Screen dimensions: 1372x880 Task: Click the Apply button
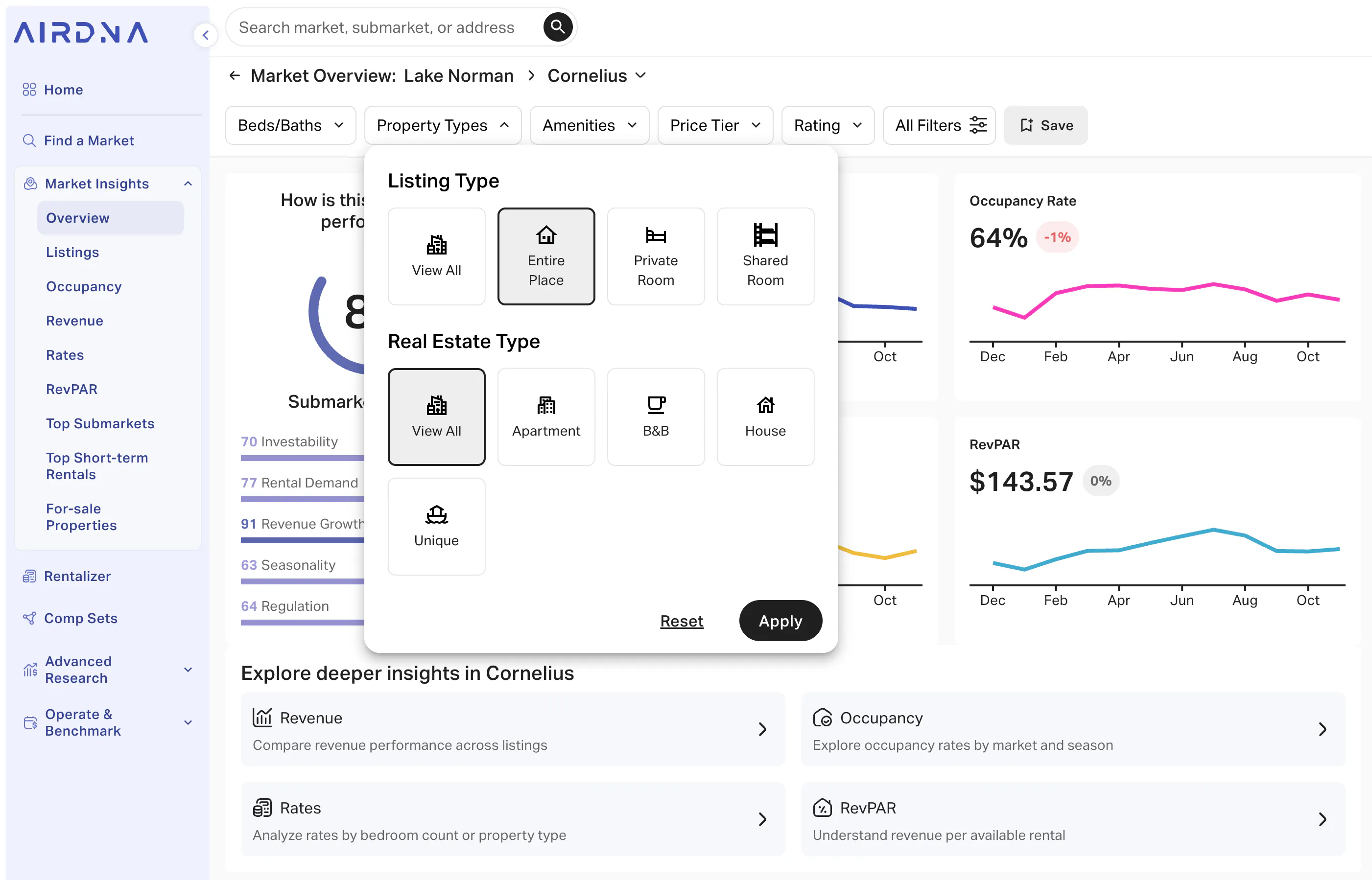point(781,621)
